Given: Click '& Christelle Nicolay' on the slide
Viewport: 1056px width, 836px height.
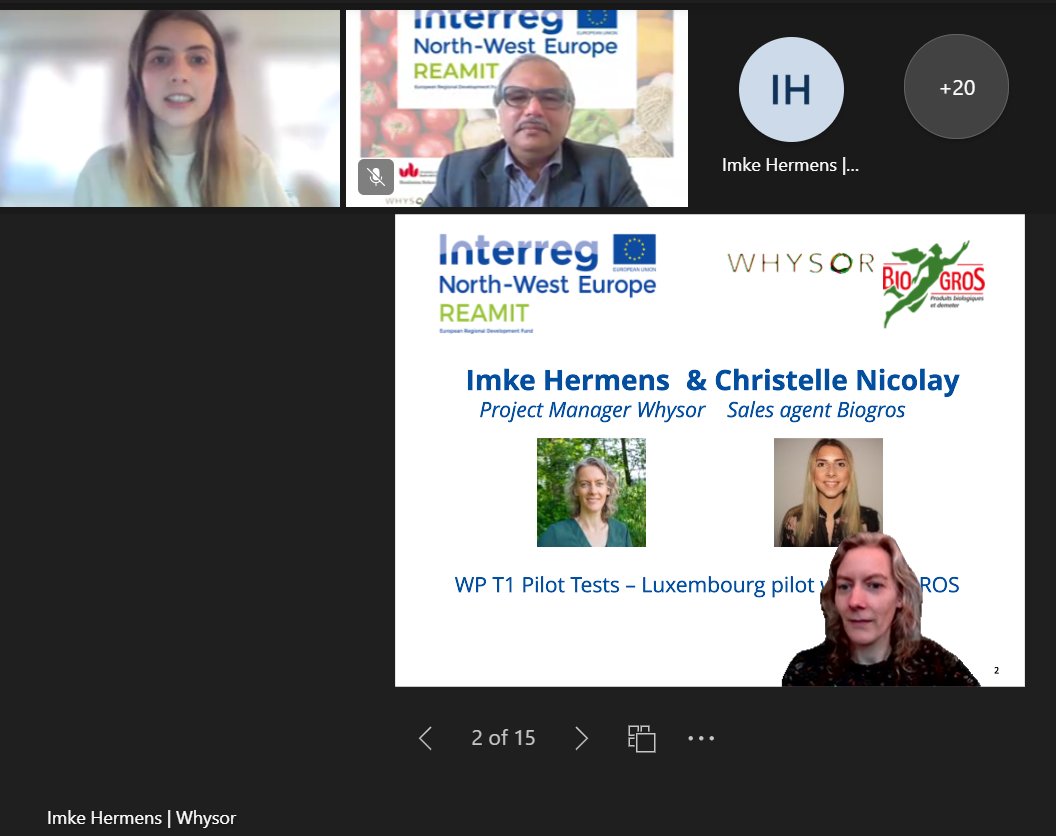Looking at the screenshot, I should pos(822,380).
